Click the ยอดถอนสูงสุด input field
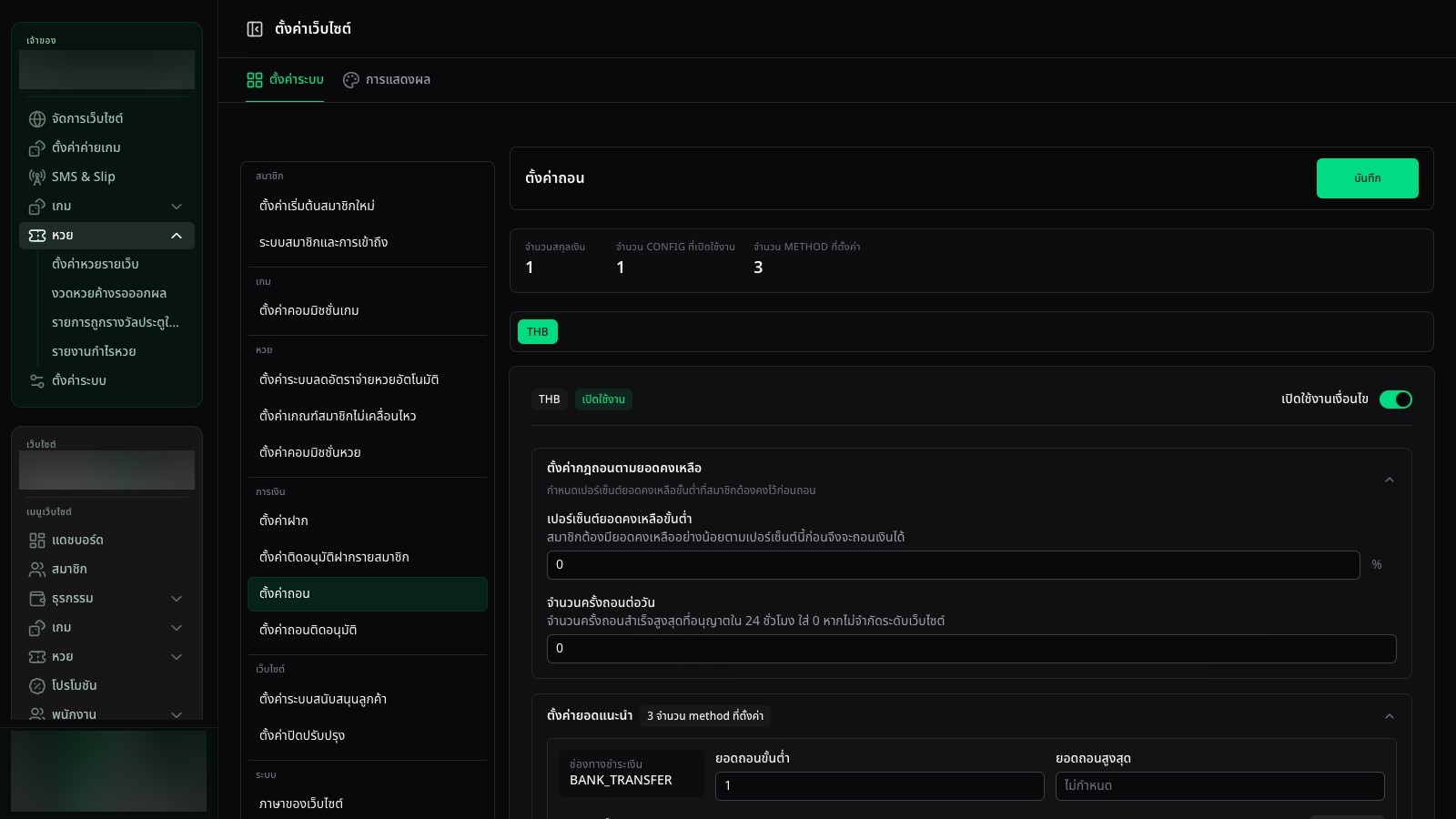Screen dimensions: 1456x819 click(x=1219, y=786)
